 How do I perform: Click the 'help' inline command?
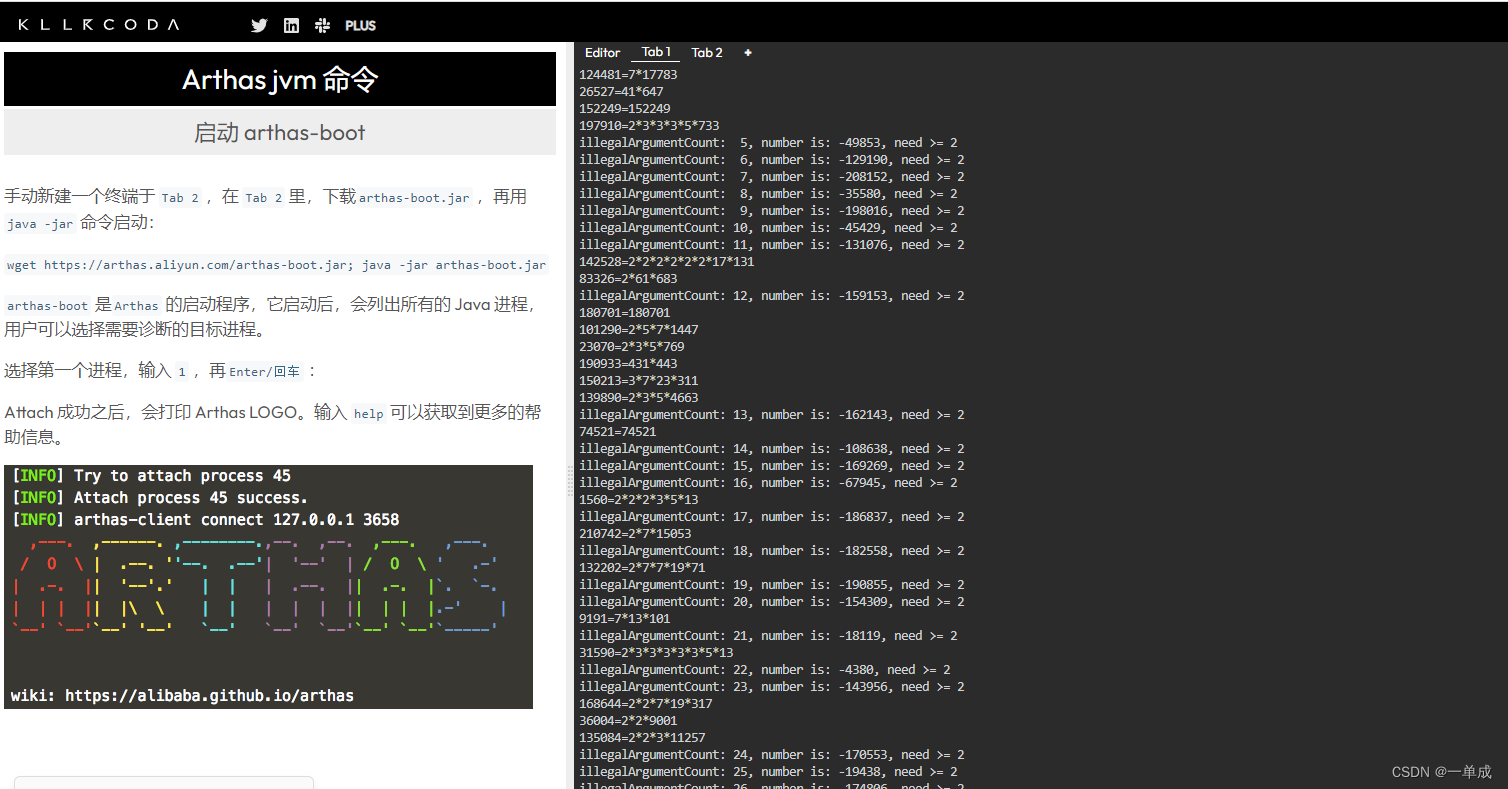[x=368, y=413]
